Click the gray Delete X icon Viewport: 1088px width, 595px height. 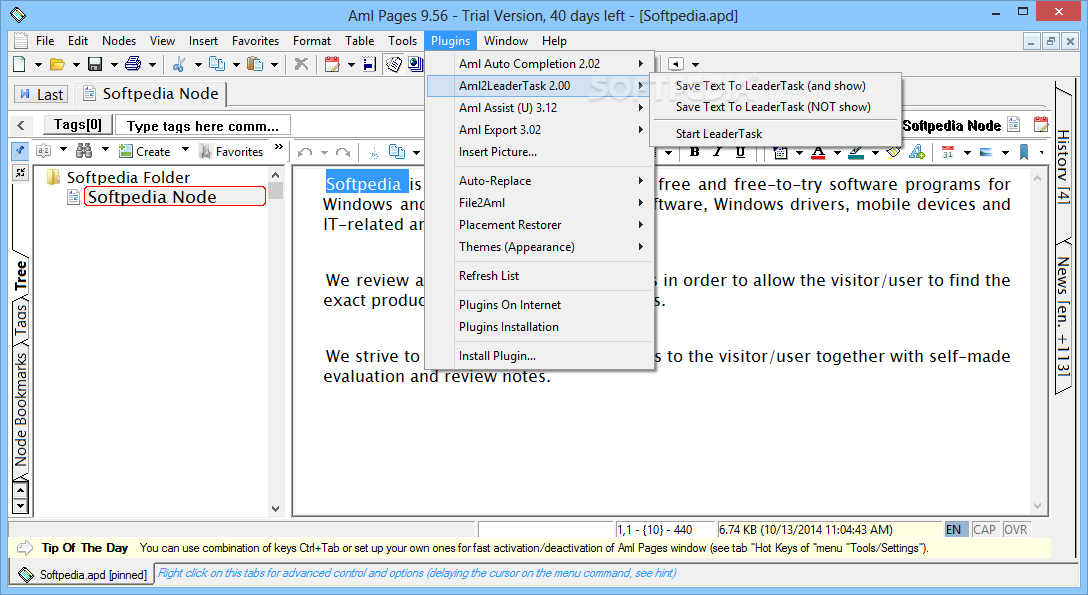(301, 64)
